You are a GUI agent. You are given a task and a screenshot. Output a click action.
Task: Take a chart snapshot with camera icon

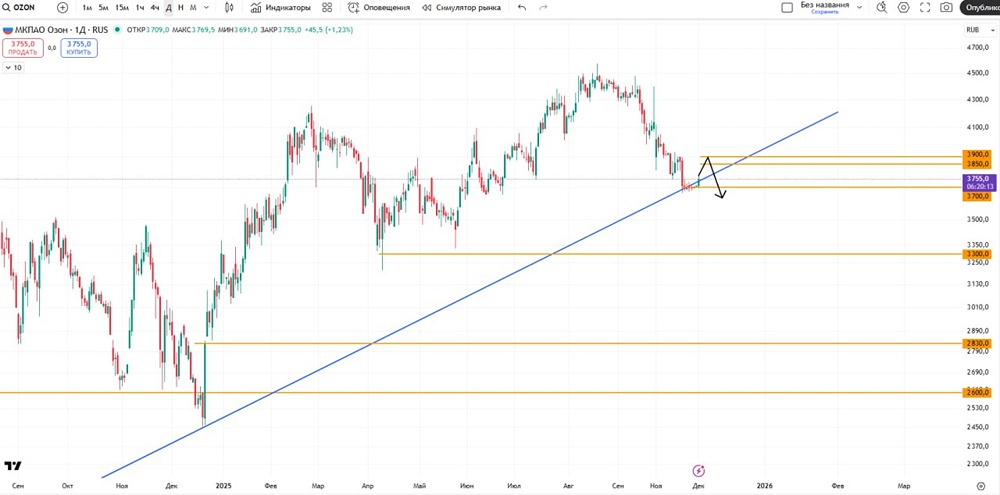click(946, 8)
